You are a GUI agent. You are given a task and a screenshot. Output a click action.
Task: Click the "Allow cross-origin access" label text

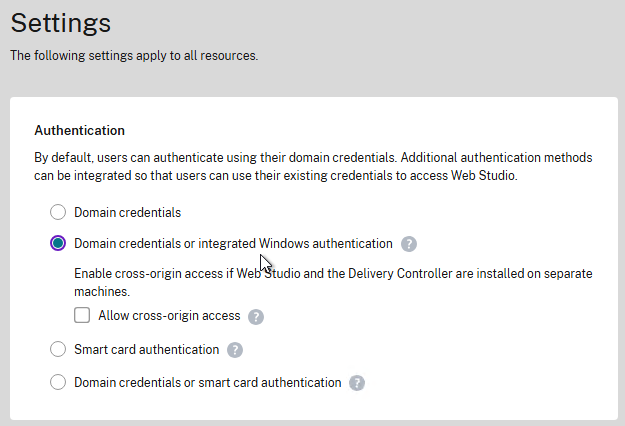point(169,316)
